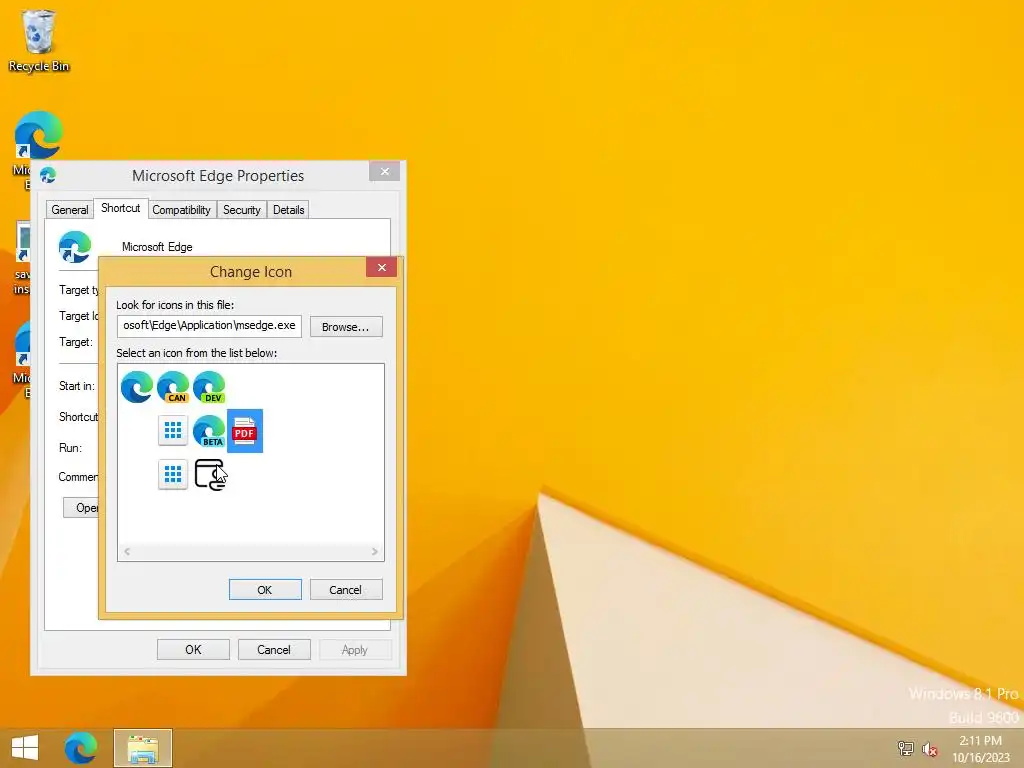This screenshot has width=1024, height=768.
Task: Close the Change Icon dialog
Action: pyautogui.click(x=381, y=267)
